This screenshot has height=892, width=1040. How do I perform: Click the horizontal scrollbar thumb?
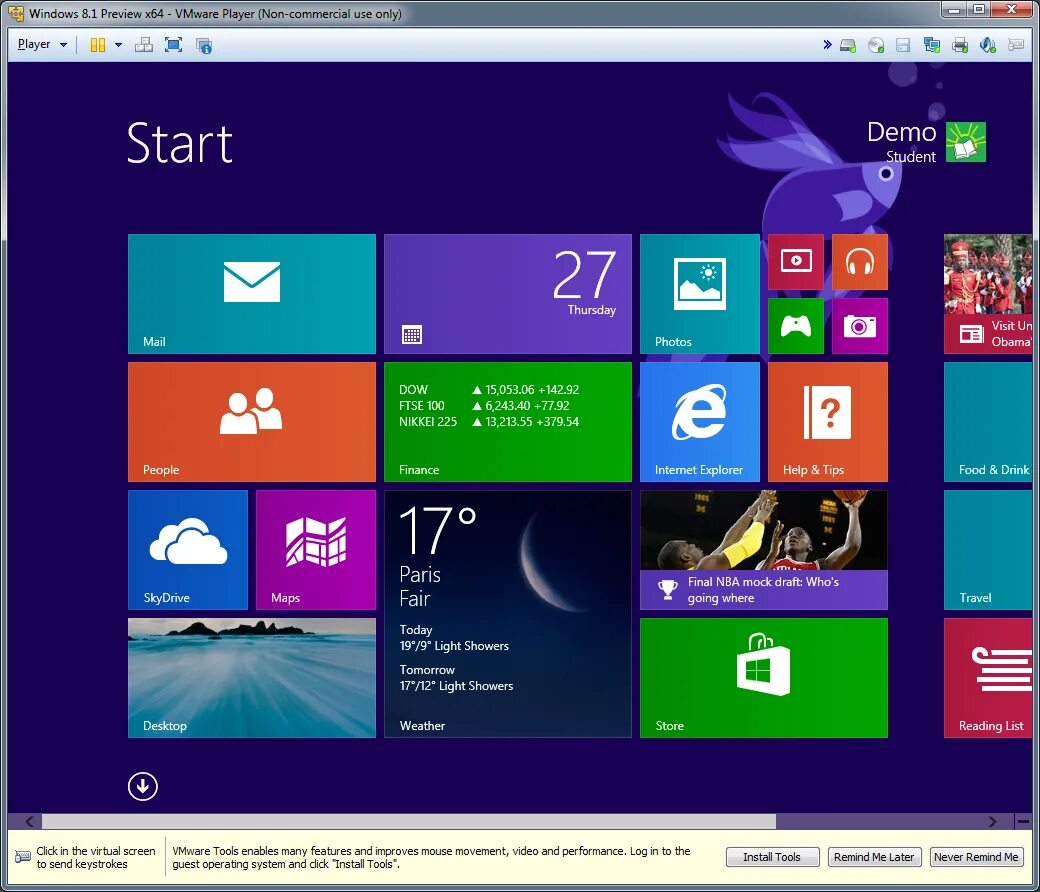click(x=409, y=822)
